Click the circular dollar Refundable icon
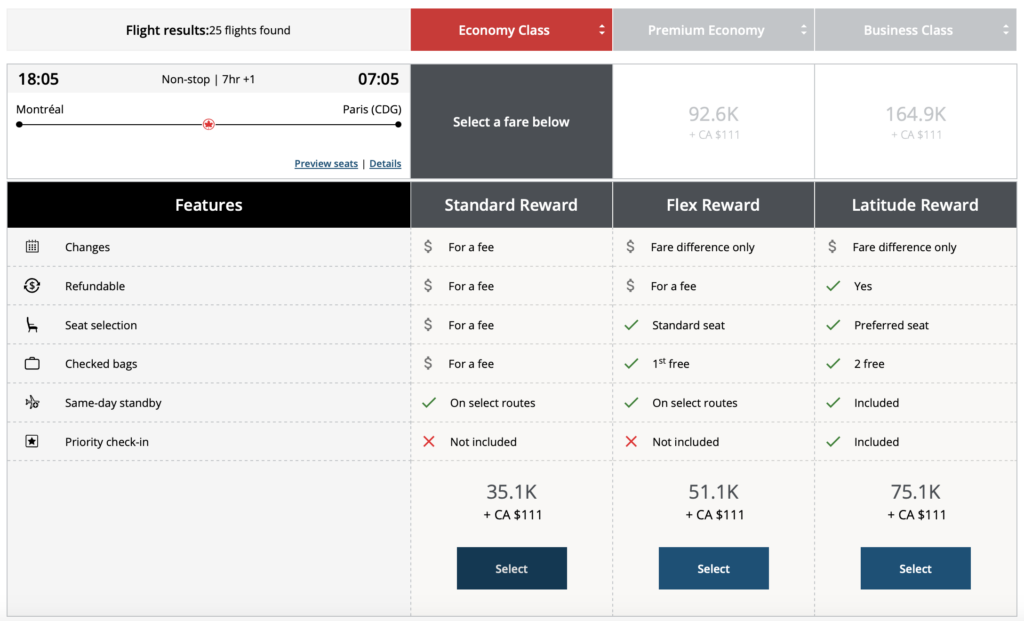This screenshot has width=1024, height=621. pyautogui.click(x=34, y=286)
